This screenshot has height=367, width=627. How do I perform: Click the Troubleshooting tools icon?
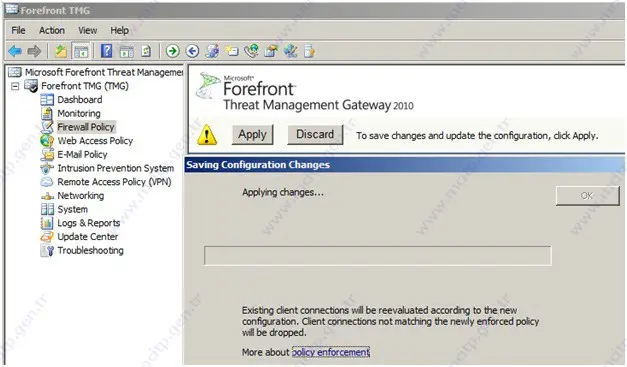[47, 251]
